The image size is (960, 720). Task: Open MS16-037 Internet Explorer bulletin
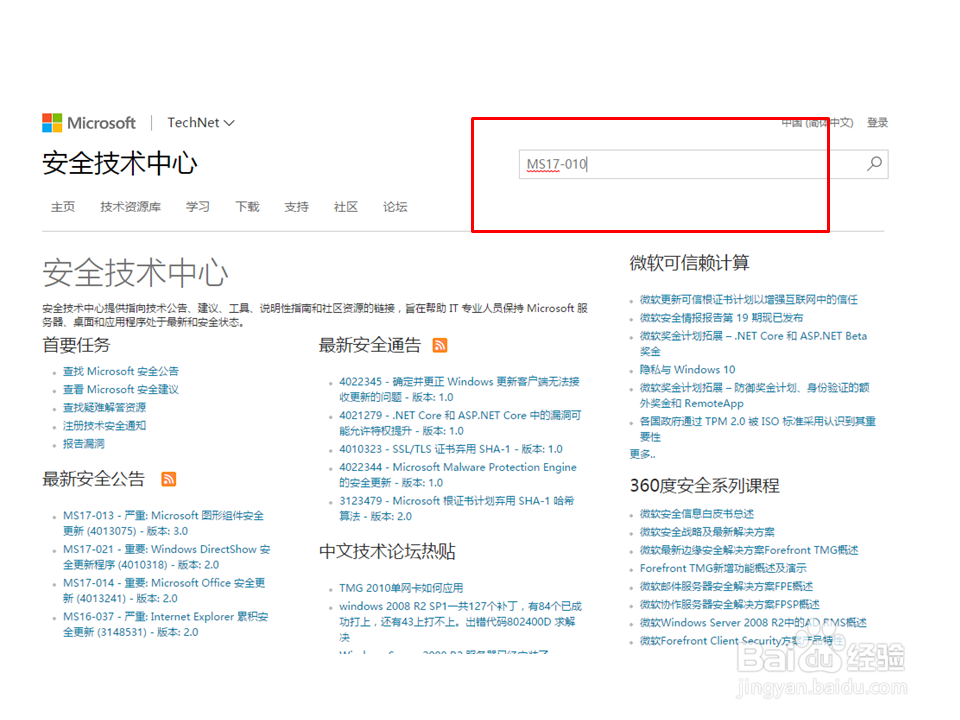165,624
